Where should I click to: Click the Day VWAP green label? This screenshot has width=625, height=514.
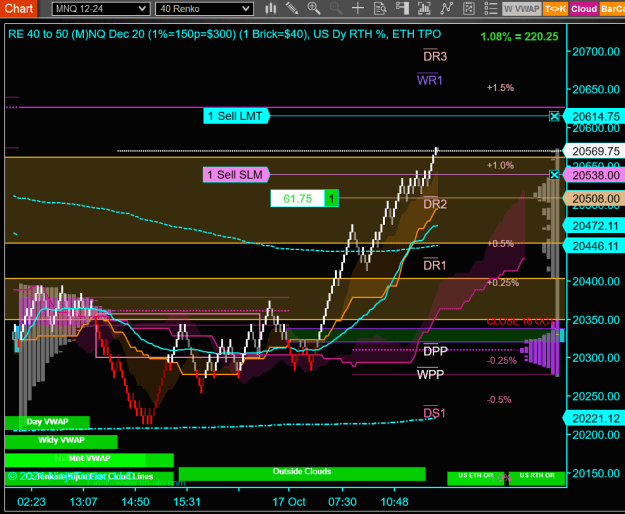click(x=47, y=422)
